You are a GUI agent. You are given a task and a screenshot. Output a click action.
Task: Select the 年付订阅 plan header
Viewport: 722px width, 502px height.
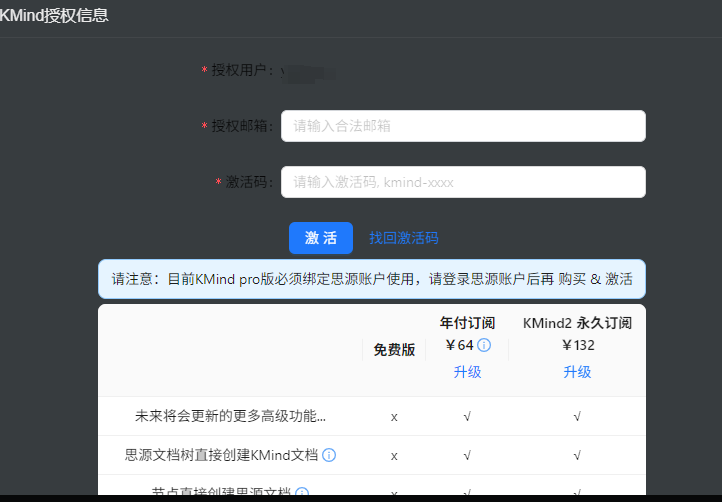(x=467, y=323)
